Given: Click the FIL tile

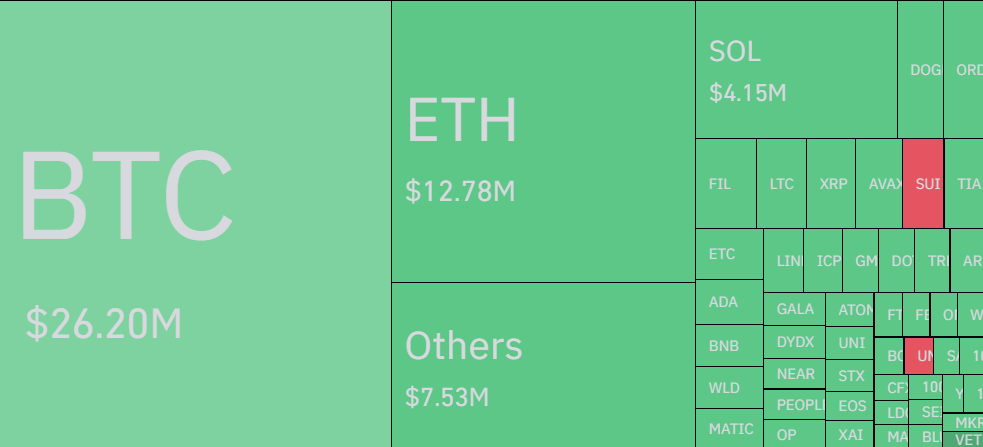Looking at the screenshot, I should click(725, 184).
